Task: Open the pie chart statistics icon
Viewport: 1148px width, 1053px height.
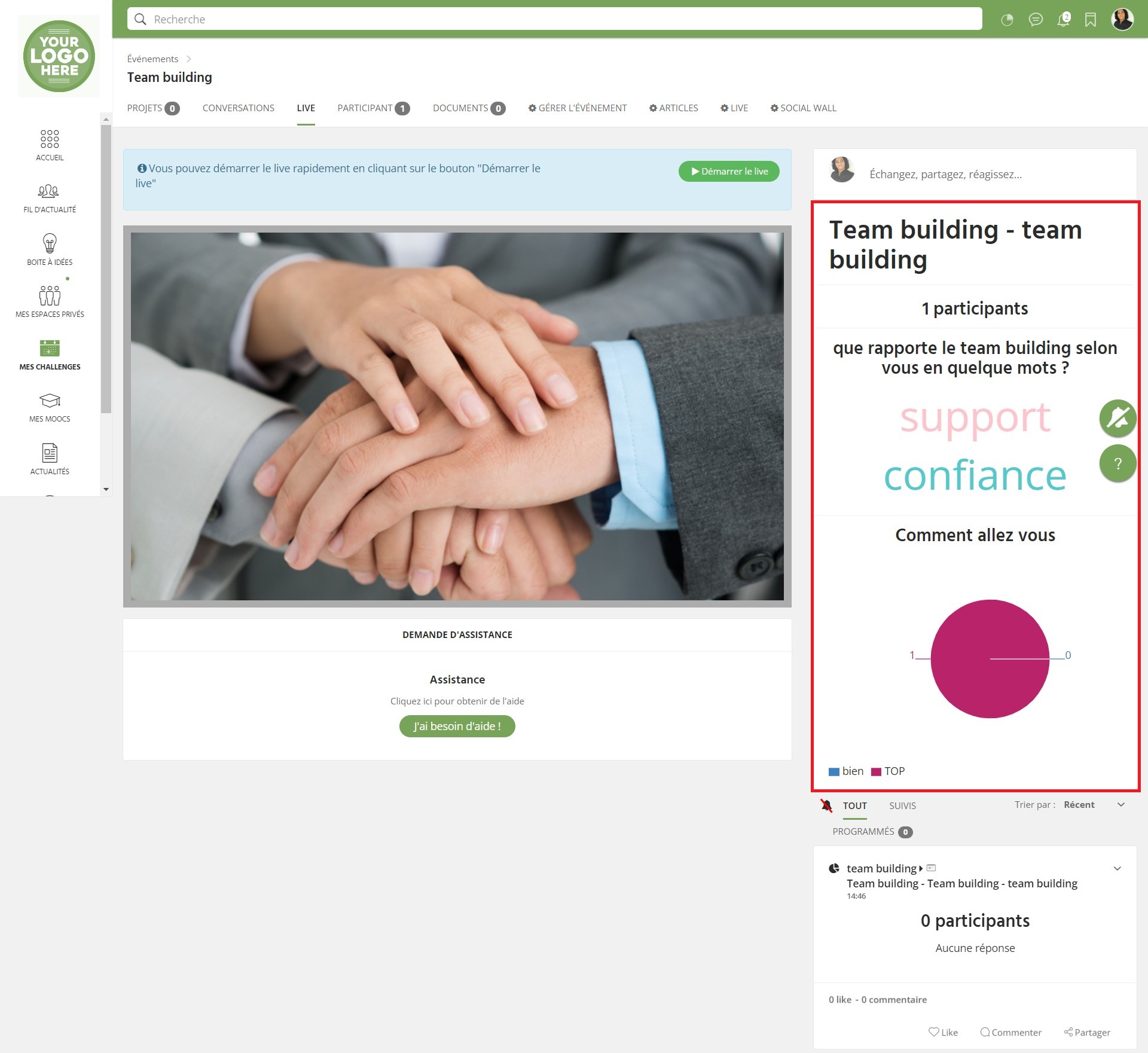Action: (1007, 20)
